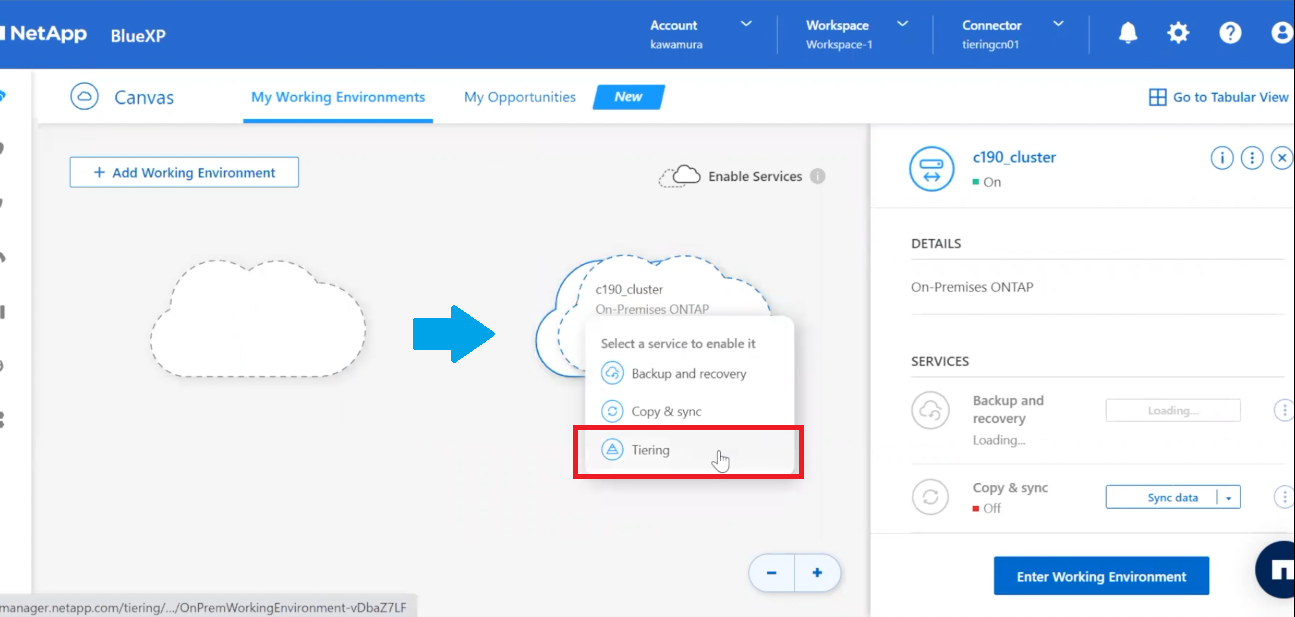
Task: Show the Enable Services info icon
Action: coord(817,176)
